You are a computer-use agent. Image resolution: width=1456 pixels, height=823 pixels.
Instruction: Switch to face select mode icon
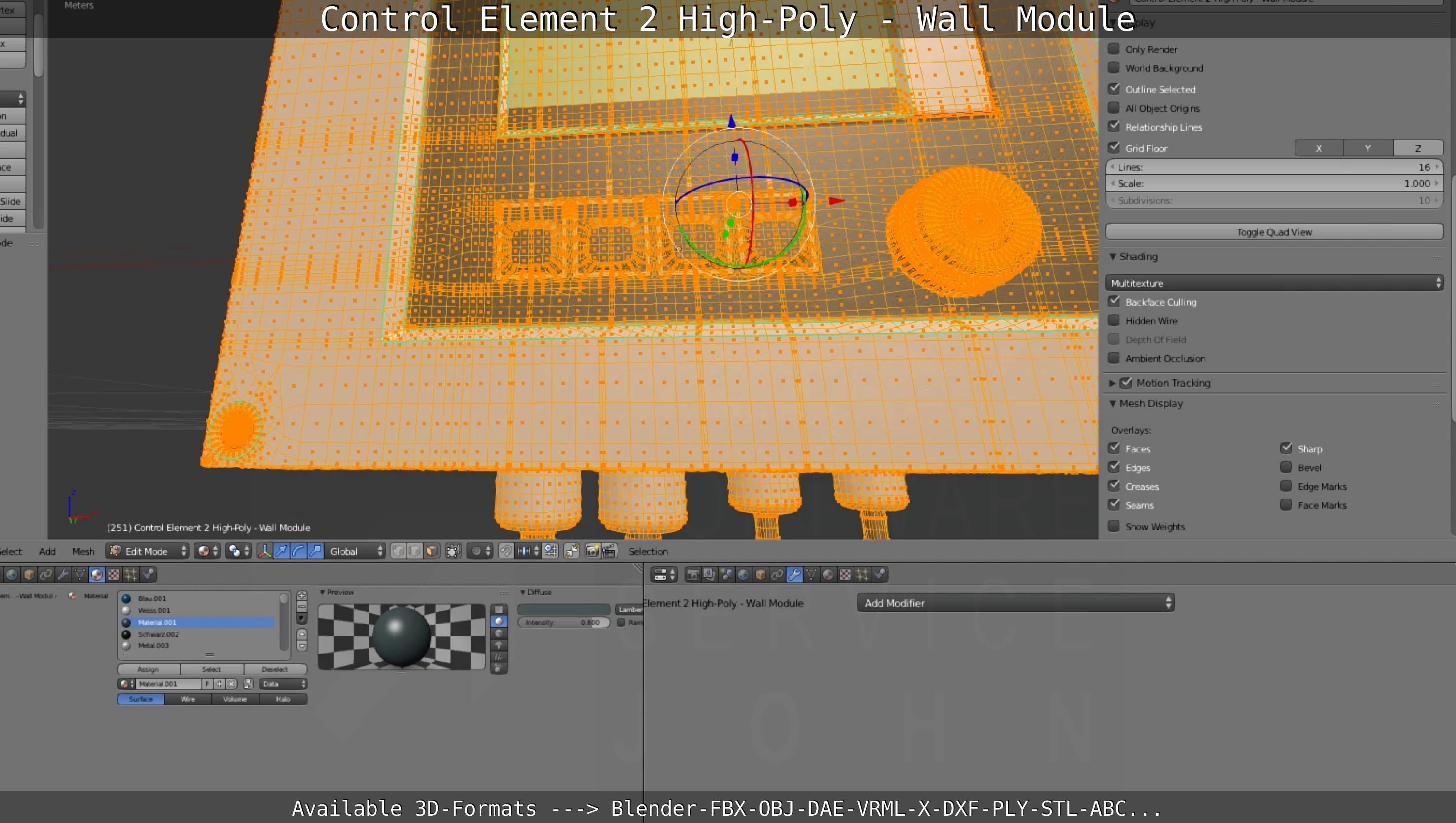tap(431, 551)
